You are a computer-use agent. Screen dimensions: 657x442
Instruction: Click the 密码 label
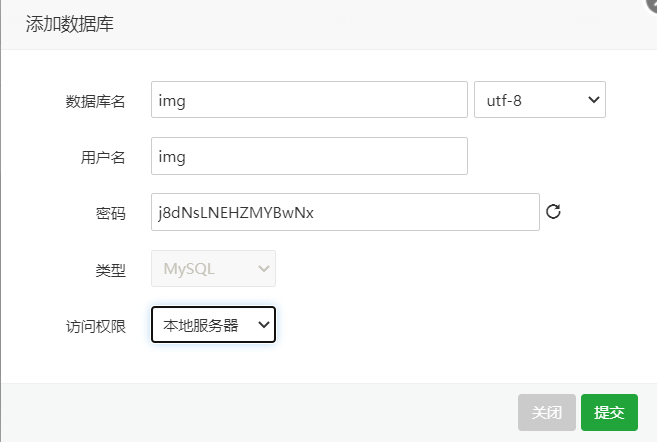(x=111, y=214)
